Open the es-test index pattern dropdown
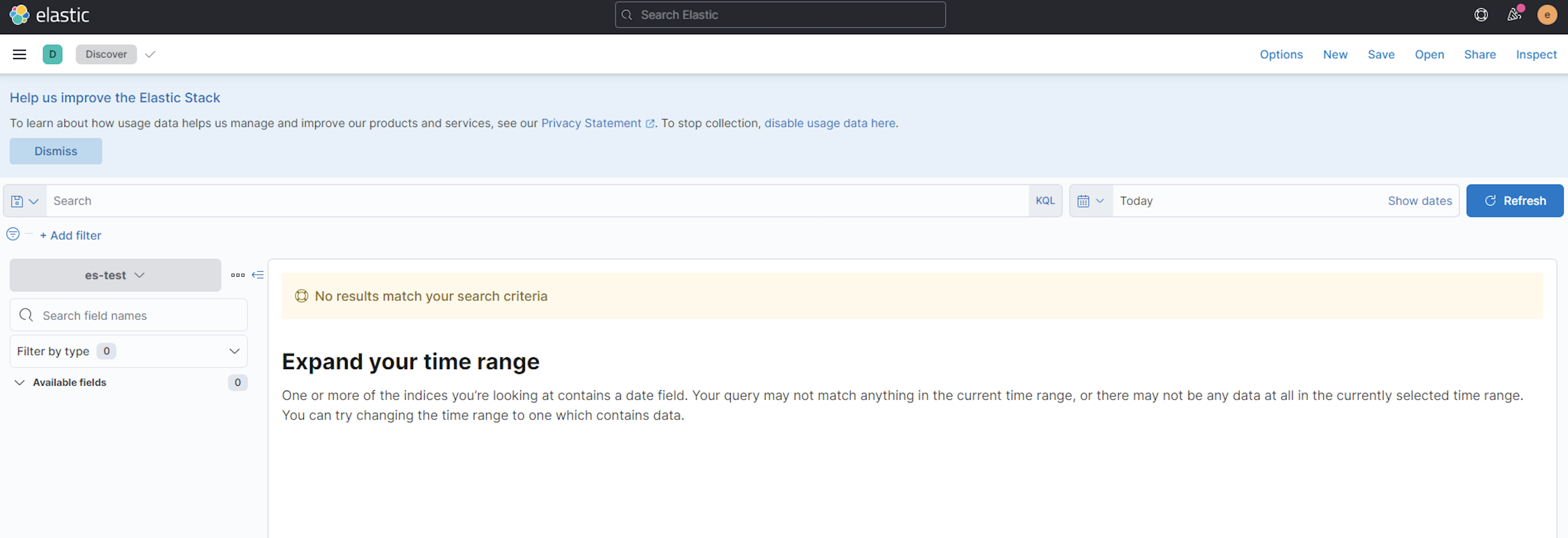Screen dimensions: 1568x538 tap(115, 275)
